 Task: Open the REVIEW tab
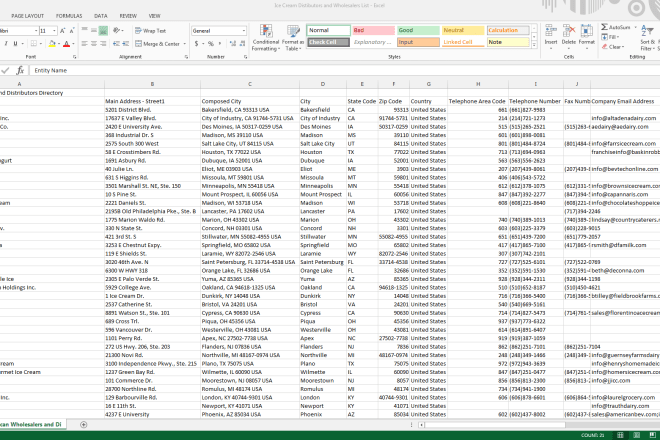[x=128, y=16]
